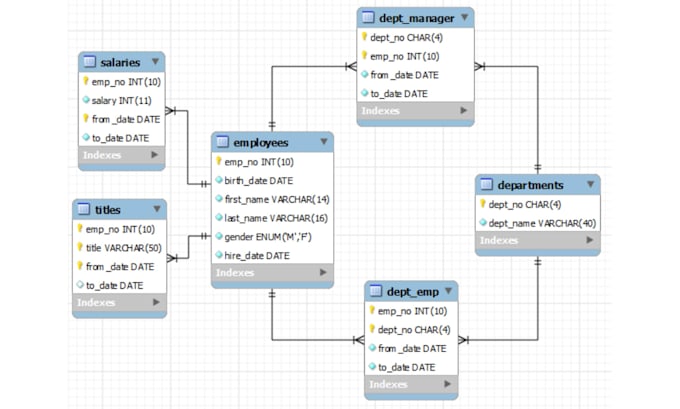Expand Indexes section of departments table
Viewport: 680px width, 409px height.
point(590,239)
